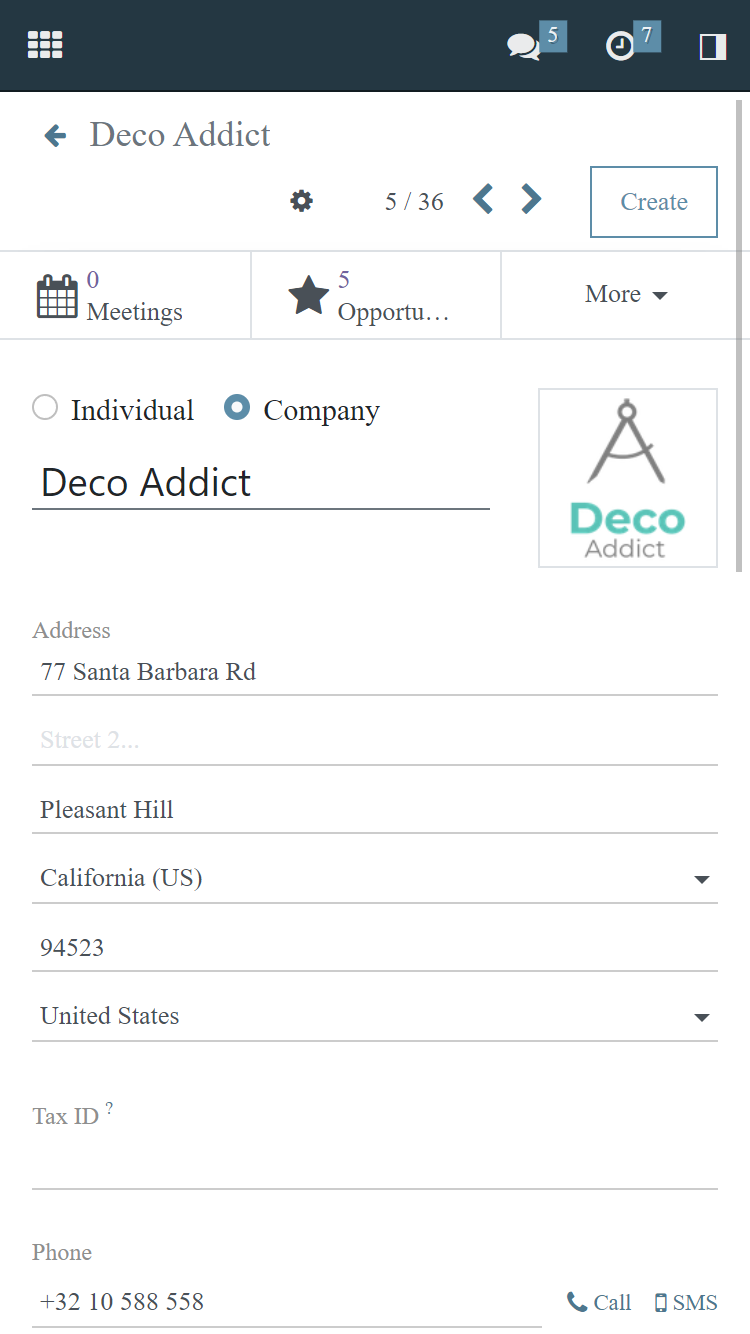Select the Company radio option
The width and height of the screenshot is (750, 1334).
pyautogui.click(x=237, y=408)
